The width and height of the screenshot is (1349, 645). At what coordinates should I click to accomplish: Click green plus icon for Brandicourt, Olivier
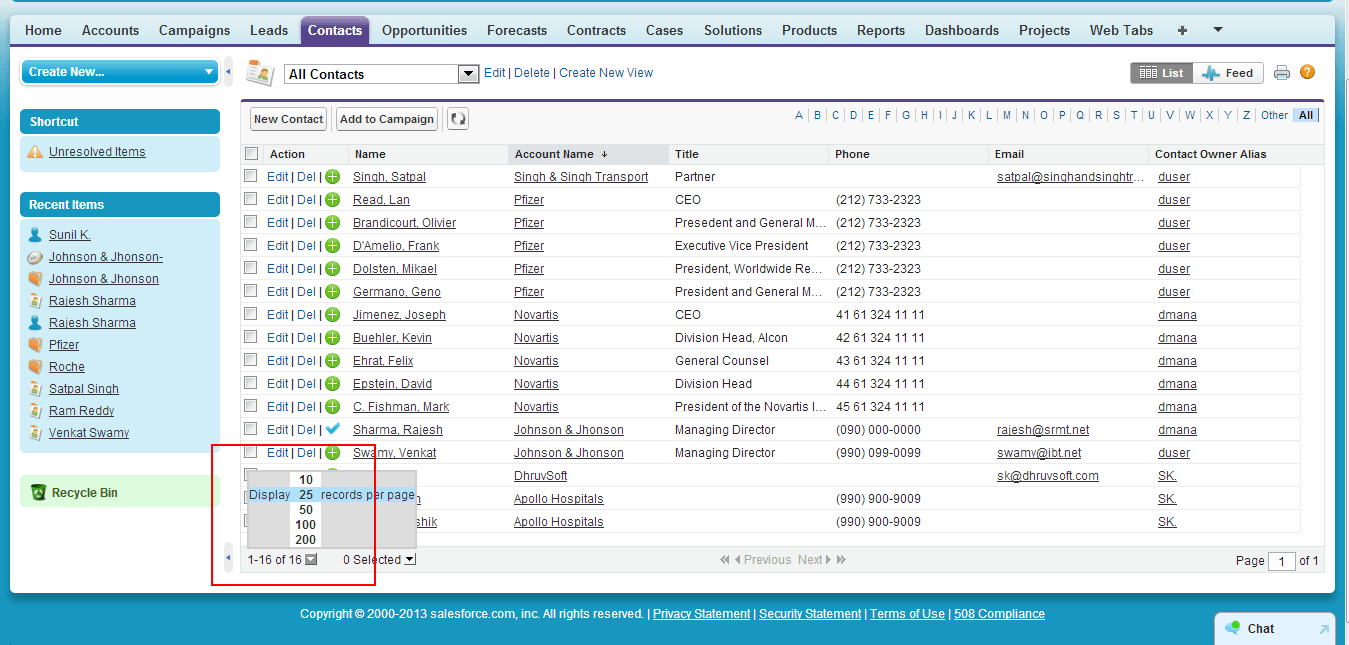point(333,223)
